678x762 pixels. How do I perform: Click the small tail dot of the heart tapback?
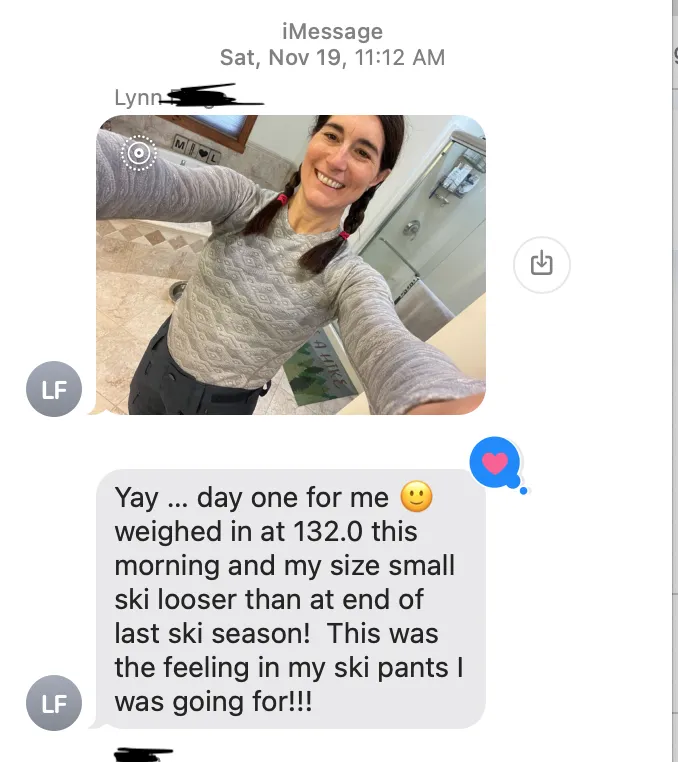[523, 491]
